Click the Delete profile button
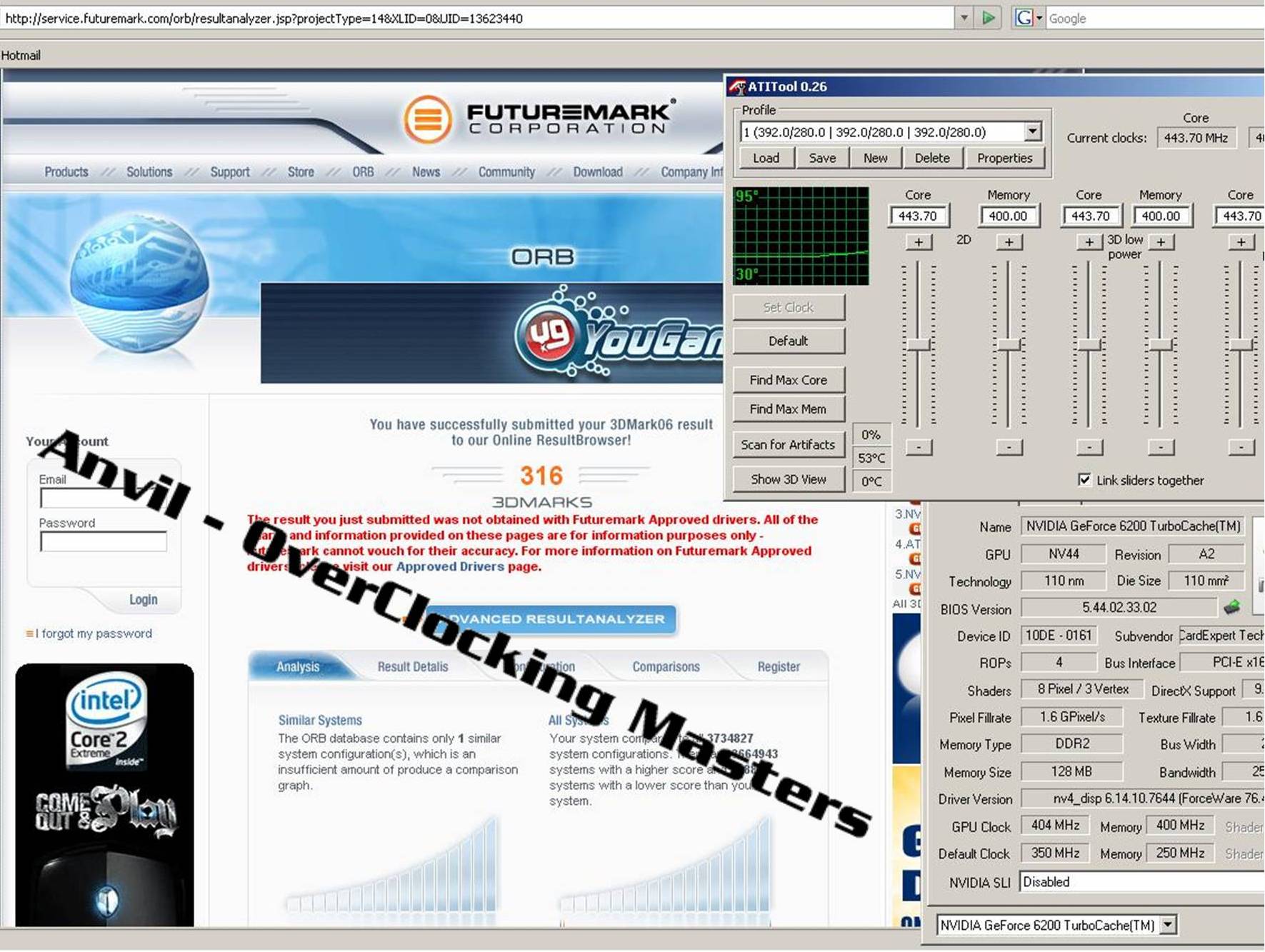Viewport: 1265px width, 952px height. (x=932, y=158)
